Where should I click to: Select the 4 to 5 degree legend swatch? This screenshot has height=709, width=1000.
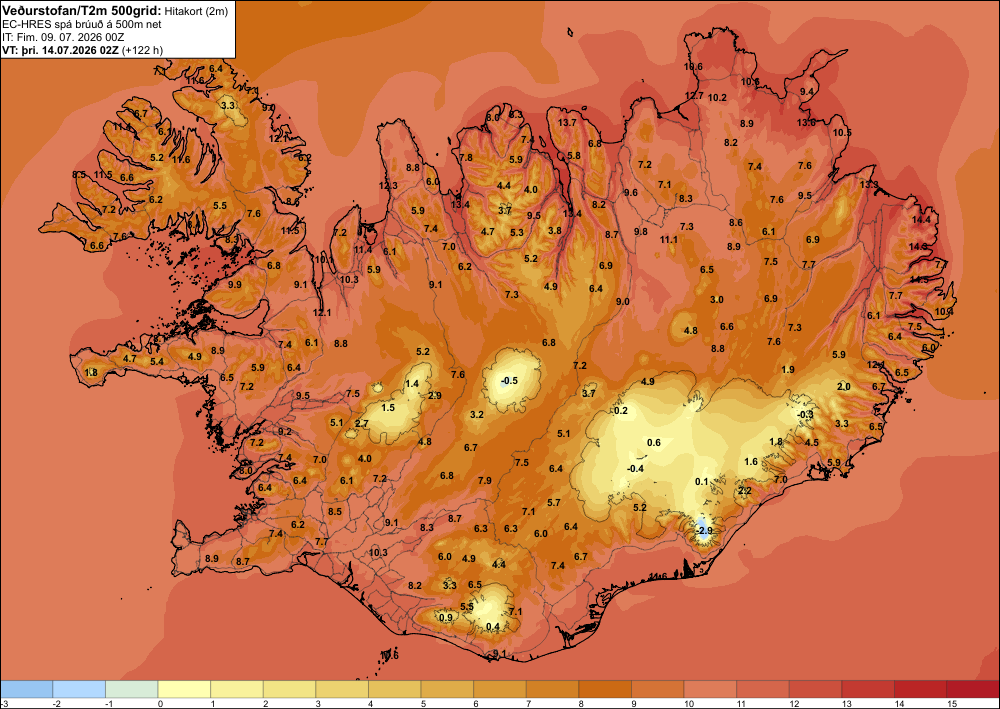[395, 689]
